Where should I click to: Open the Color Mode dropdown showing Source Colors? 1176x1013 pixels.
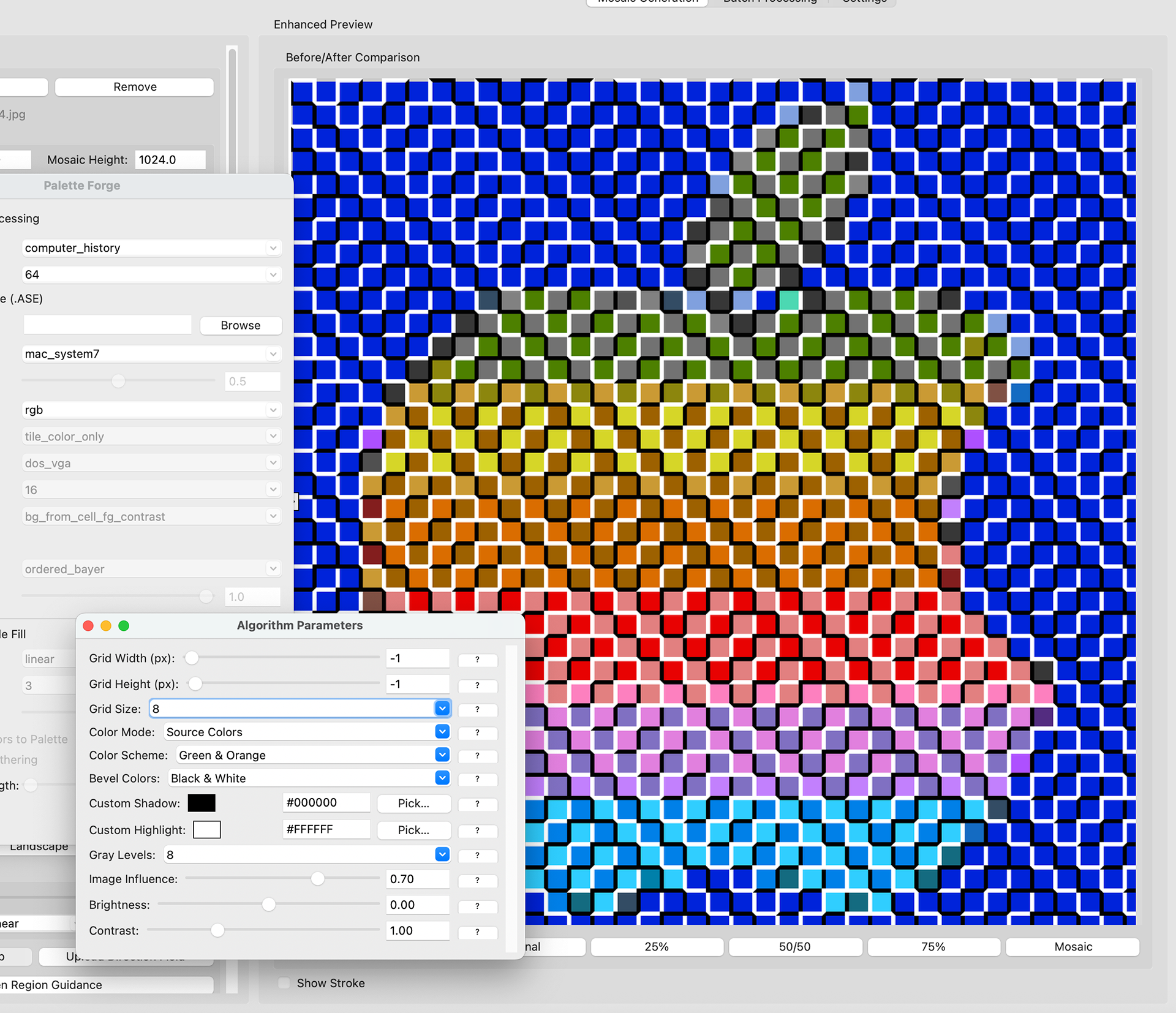[x=442, y=731]
